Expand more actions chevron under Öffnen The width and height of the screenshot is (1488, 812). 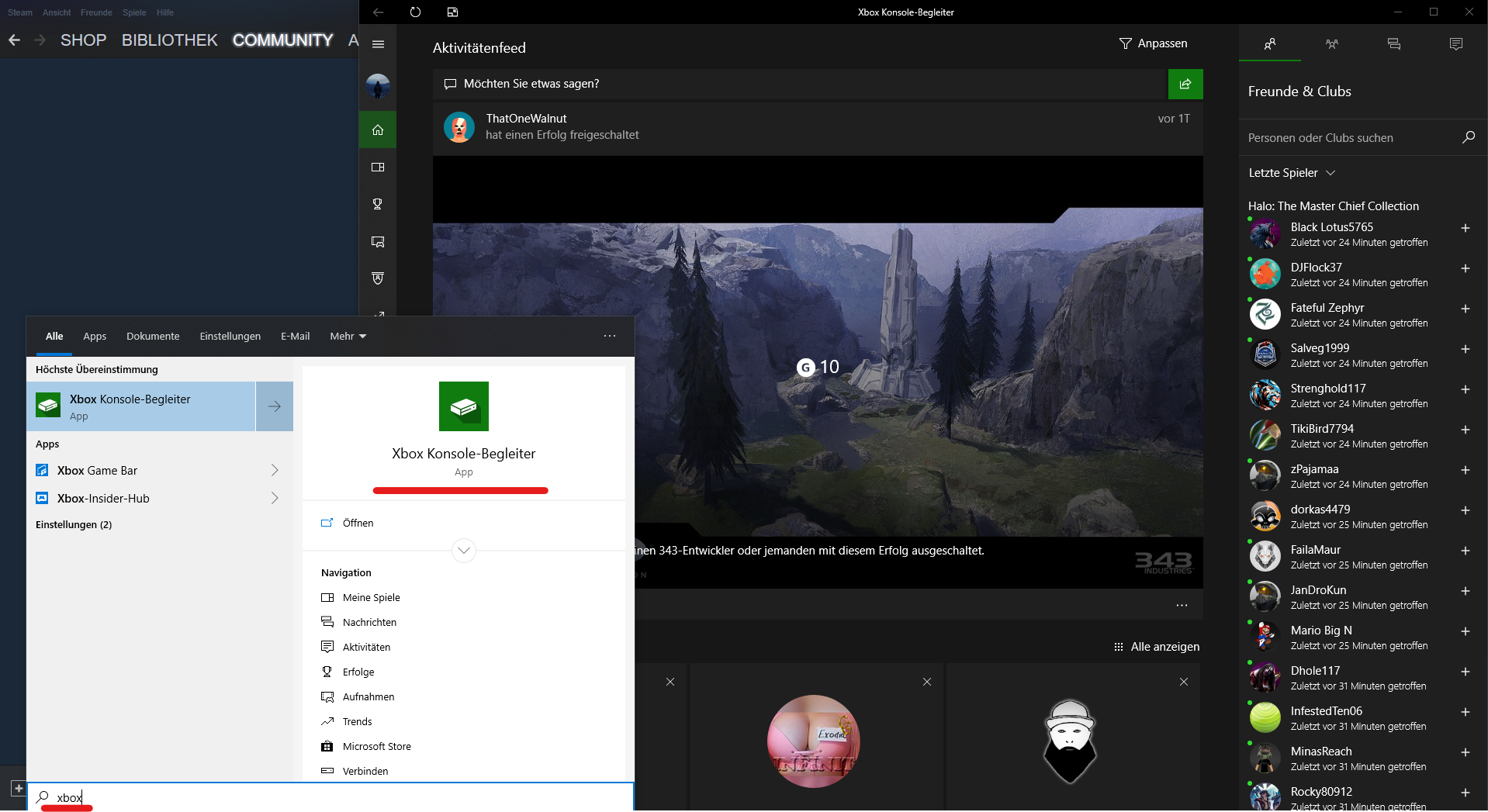tap(463, 551)
